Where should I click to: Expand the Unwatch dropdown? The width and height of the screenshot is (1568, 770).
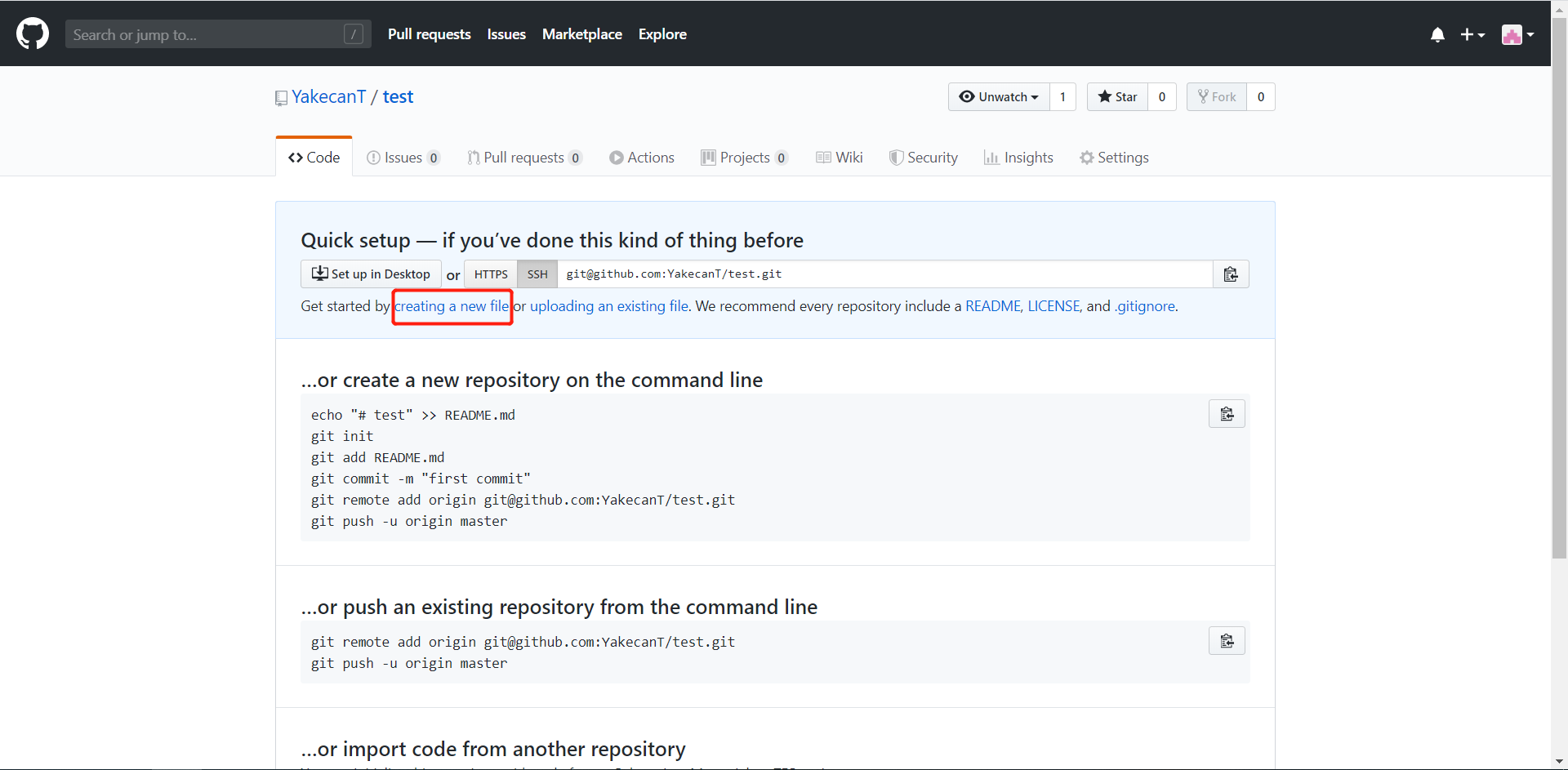point(999,96)
